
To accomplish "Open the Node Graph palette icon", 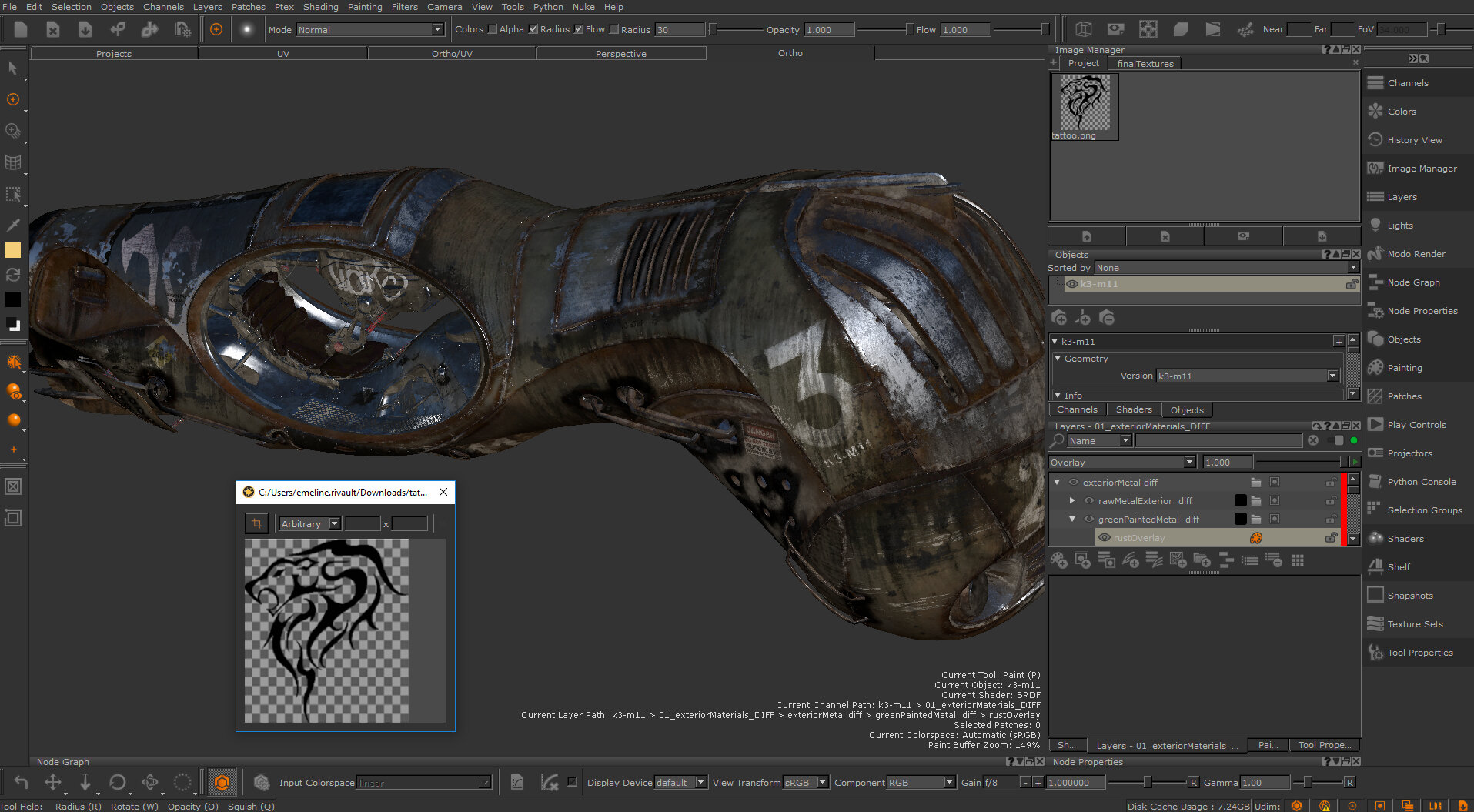I will click(x=1375, y=282).
